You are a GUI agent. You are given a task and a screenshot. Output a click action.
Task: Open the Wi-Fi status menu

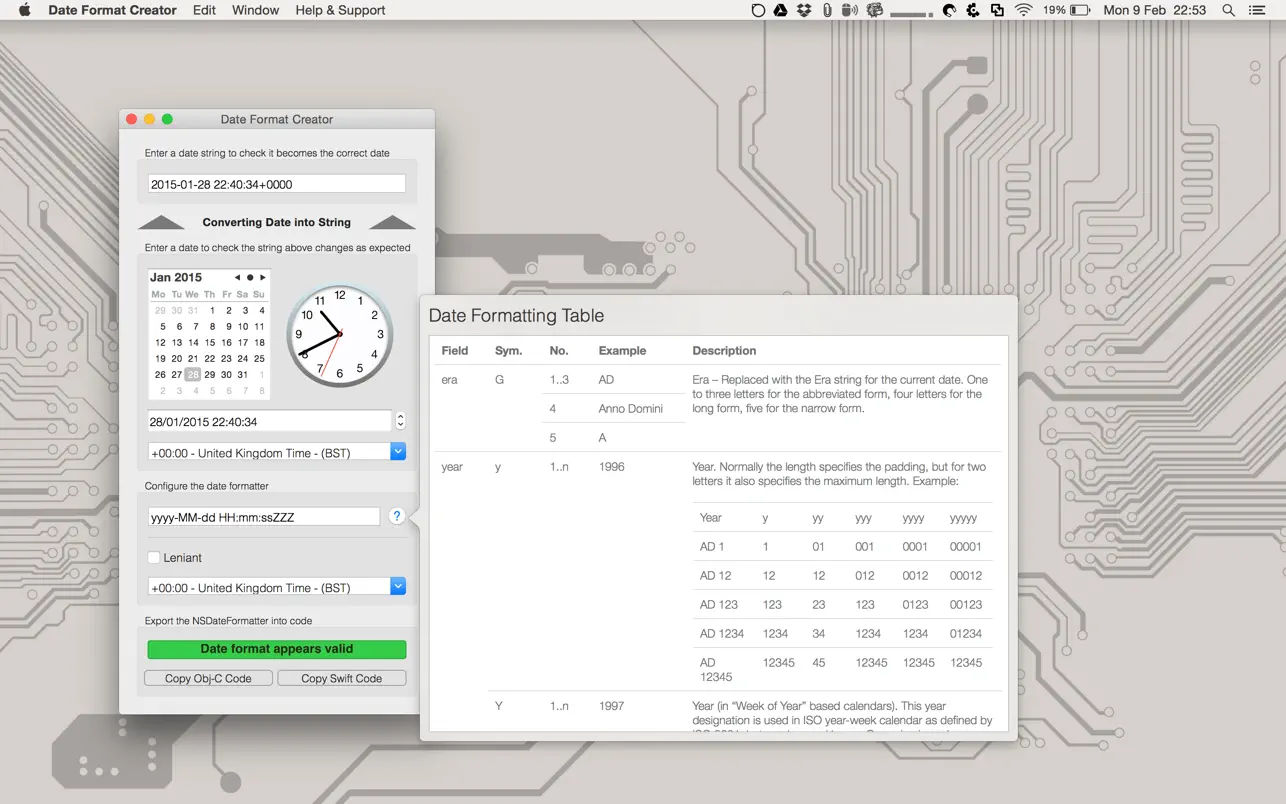coord(1022,10)
